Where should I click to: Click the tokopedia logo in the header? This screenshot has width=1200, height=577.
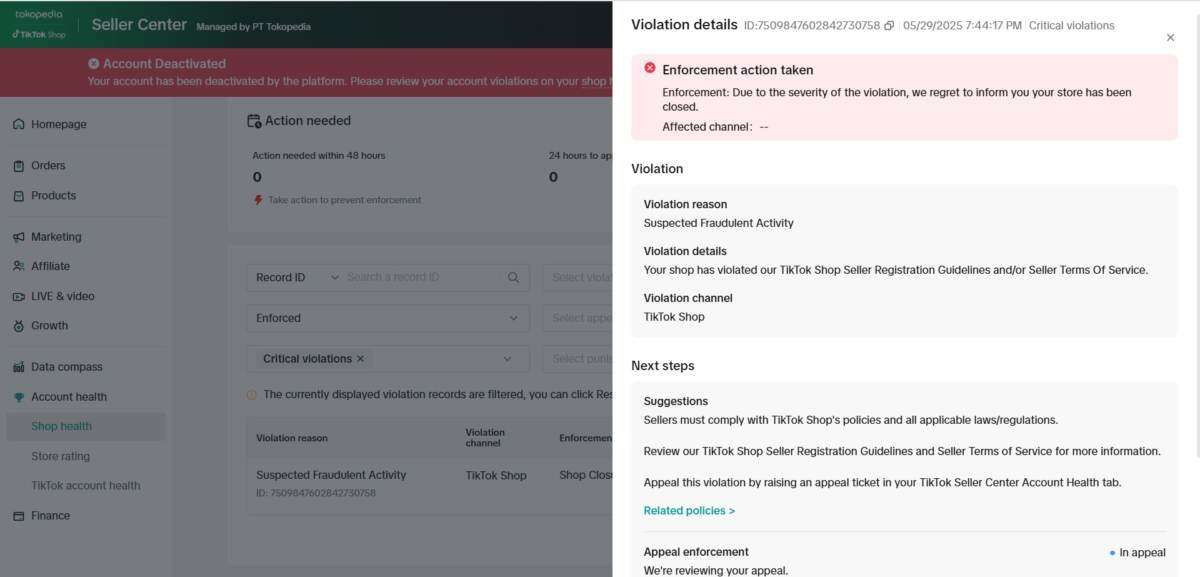click(39, 15)
